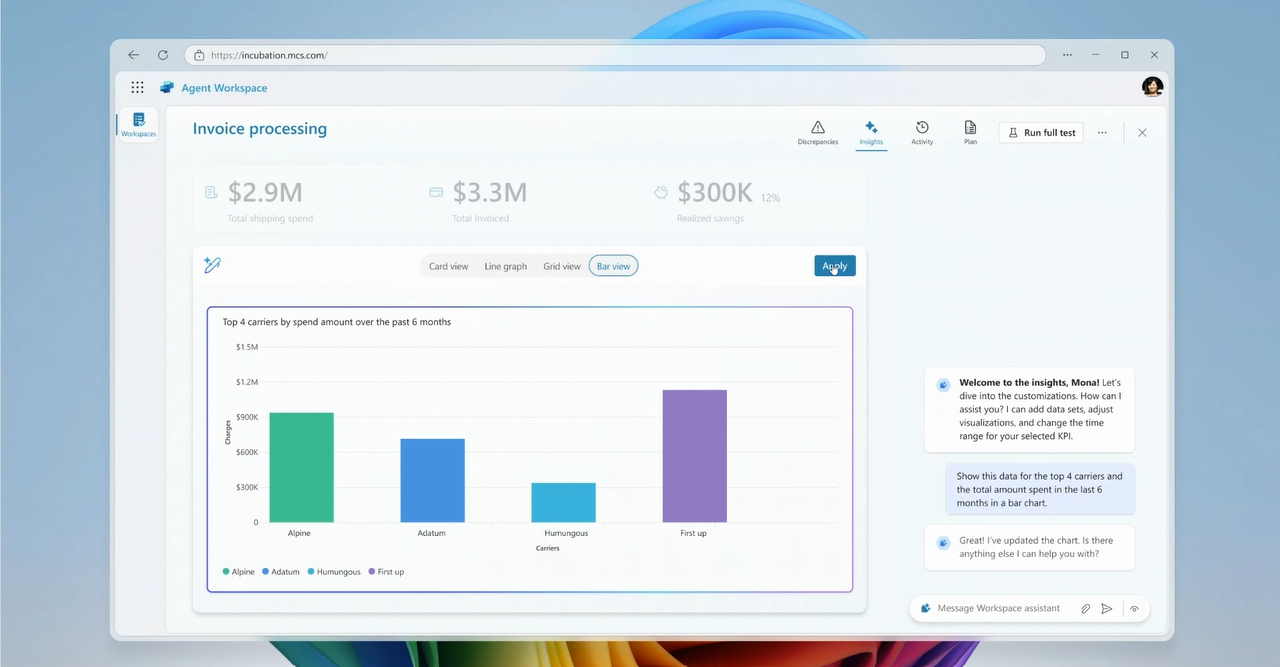1280x667 pixels.
Task: Click the Apply button
Action: pos(835,266)
